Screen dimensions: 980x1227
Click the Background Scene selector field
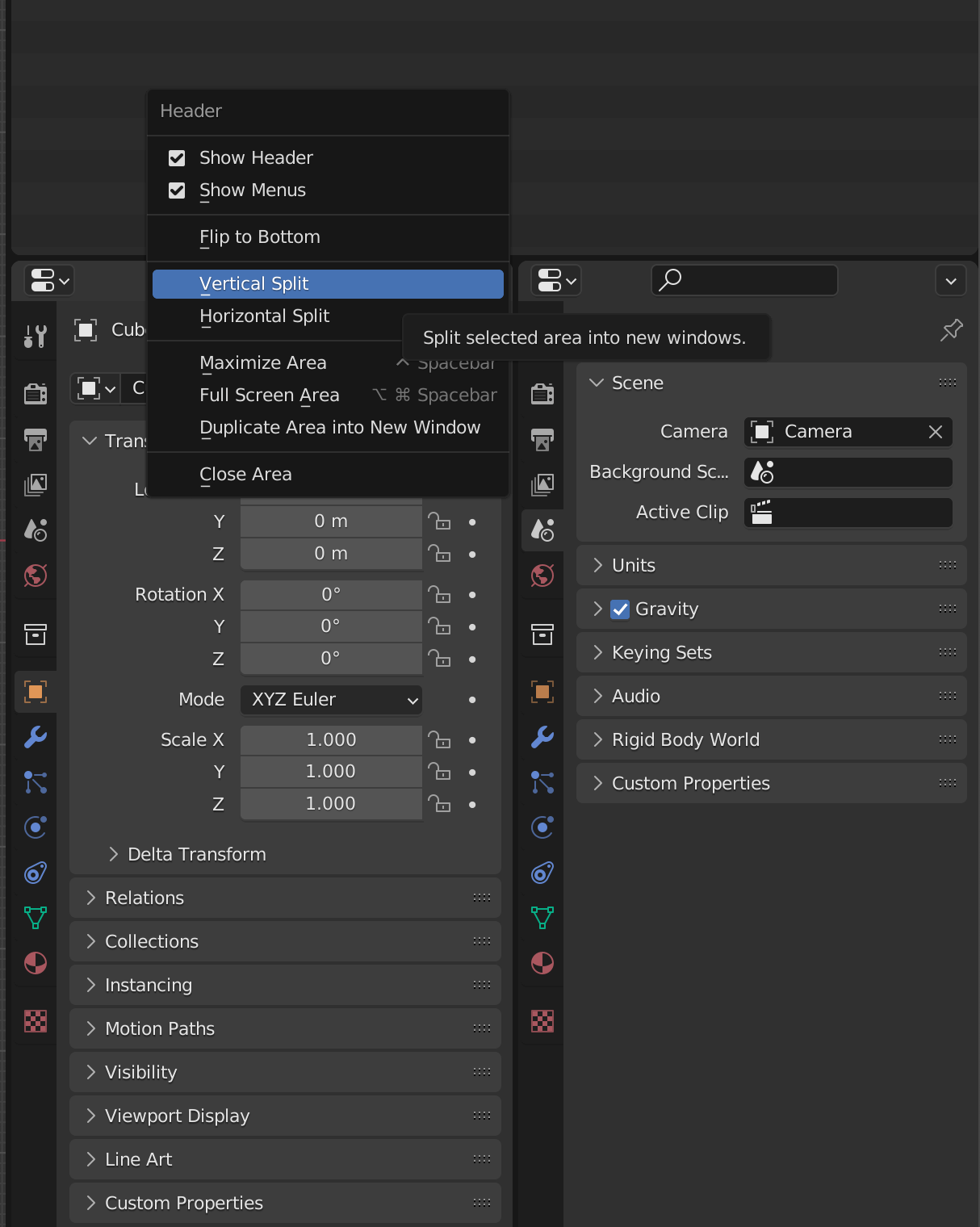coord(848,472)
